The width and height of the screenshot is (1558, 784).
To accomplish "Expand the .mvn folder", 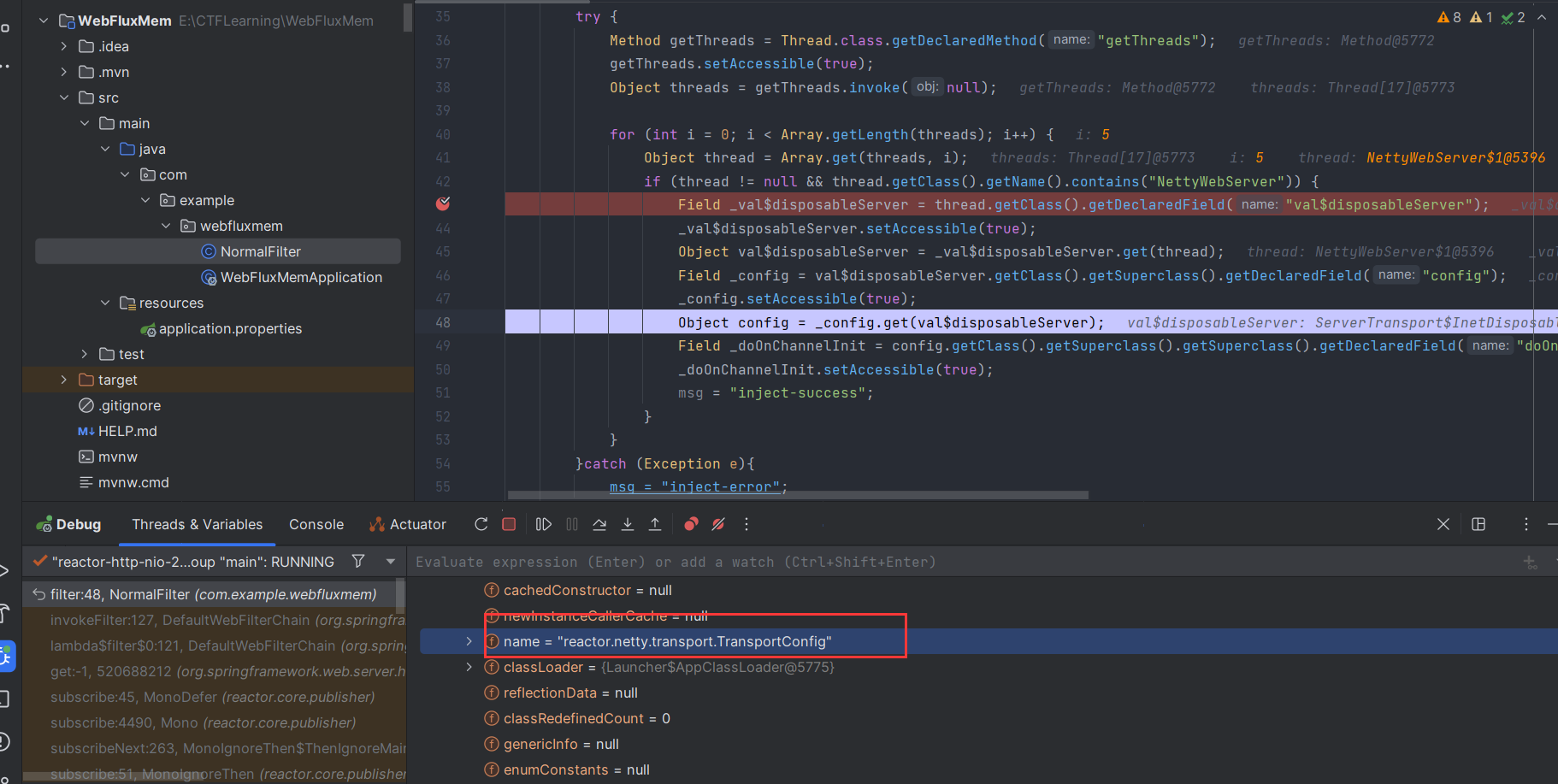I will click(64, 72).
